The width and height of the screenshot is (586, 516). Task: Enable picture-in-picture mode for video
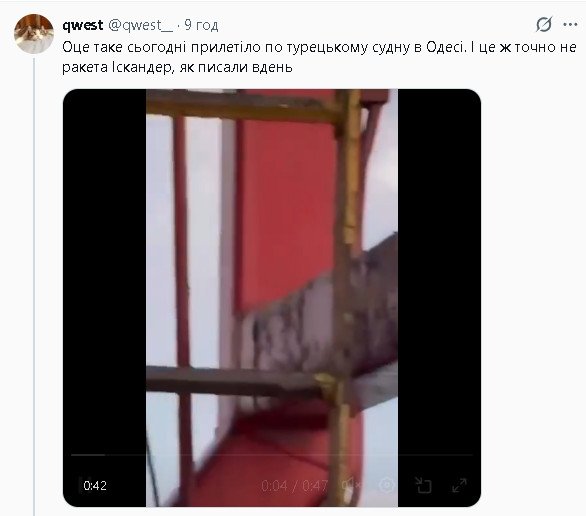(423, 485)
